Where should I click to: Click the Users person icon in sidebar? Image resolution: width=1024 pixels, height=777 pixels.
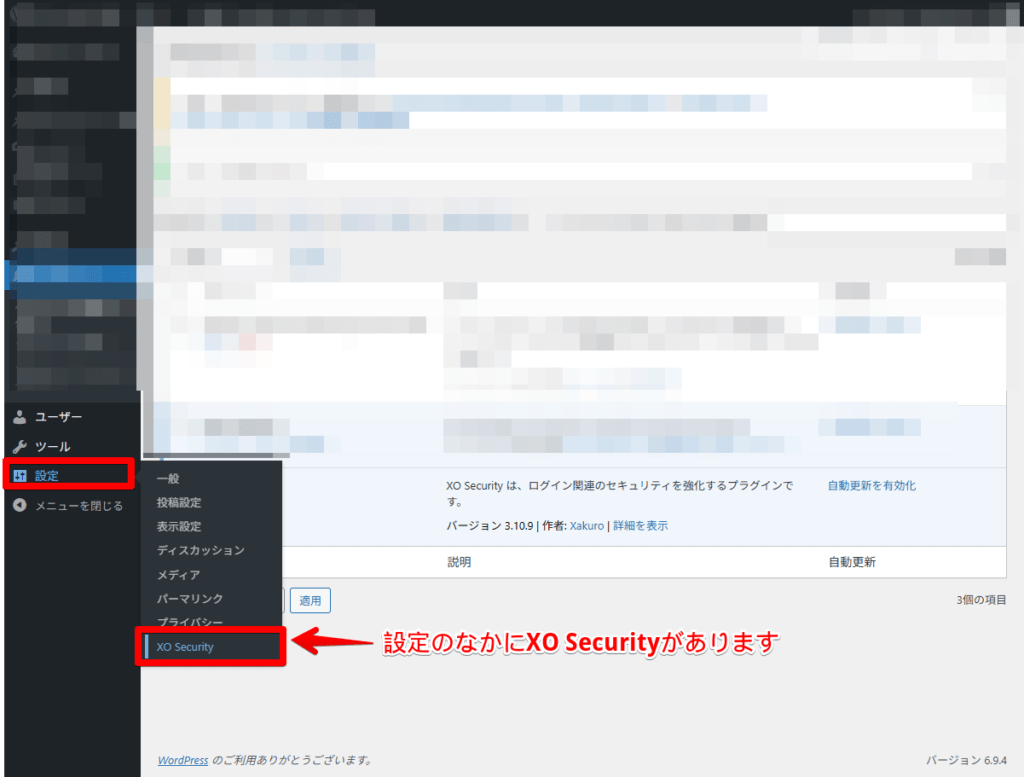point(20,417)
